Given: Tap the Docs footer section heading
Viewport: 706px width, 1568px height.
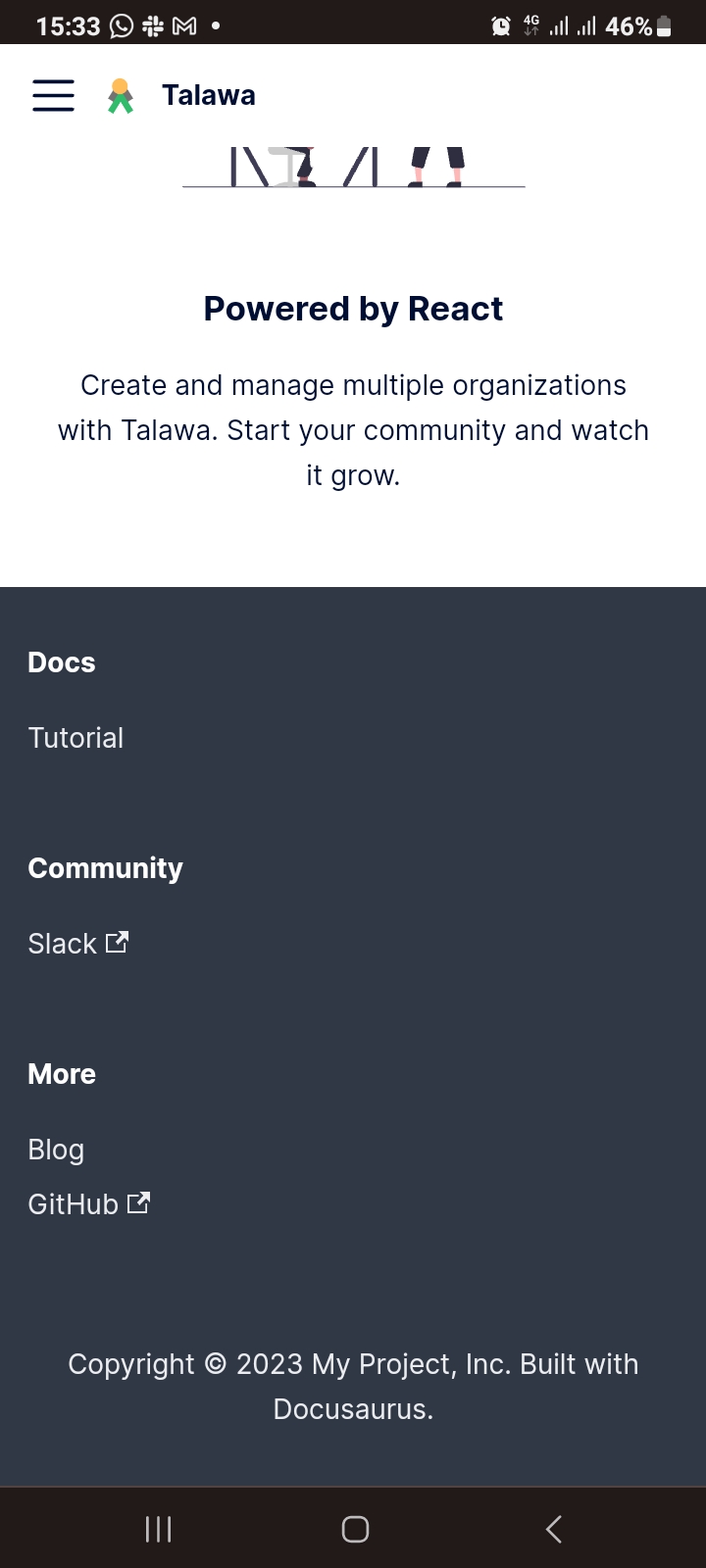Looking at the screenshot, I should 61,662.
